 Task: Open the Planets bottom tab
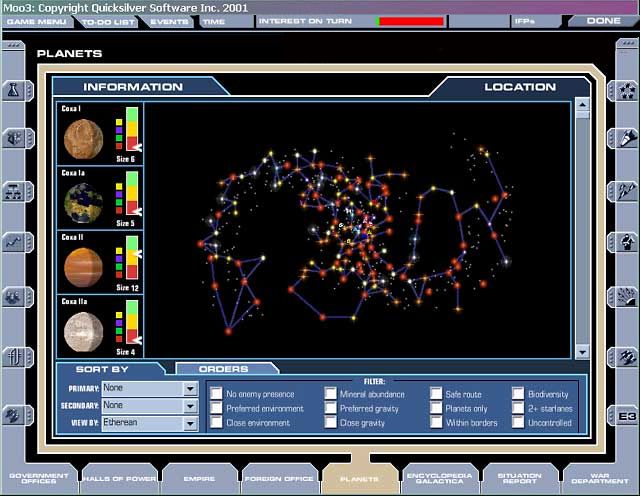[x=360, y=478]
